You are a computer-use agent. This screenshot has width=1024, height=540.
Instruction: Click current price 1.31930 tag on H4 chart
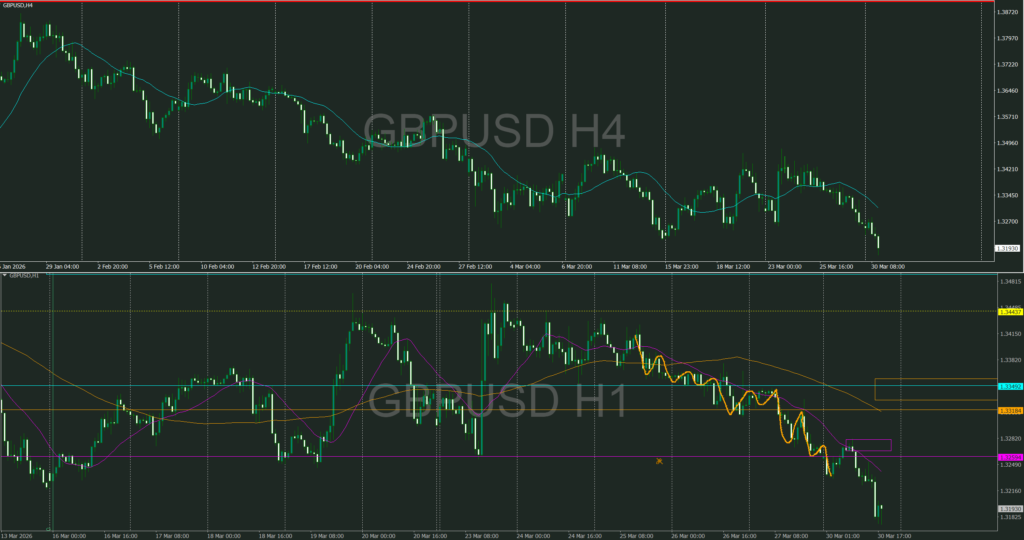(x=1009, y=248)
